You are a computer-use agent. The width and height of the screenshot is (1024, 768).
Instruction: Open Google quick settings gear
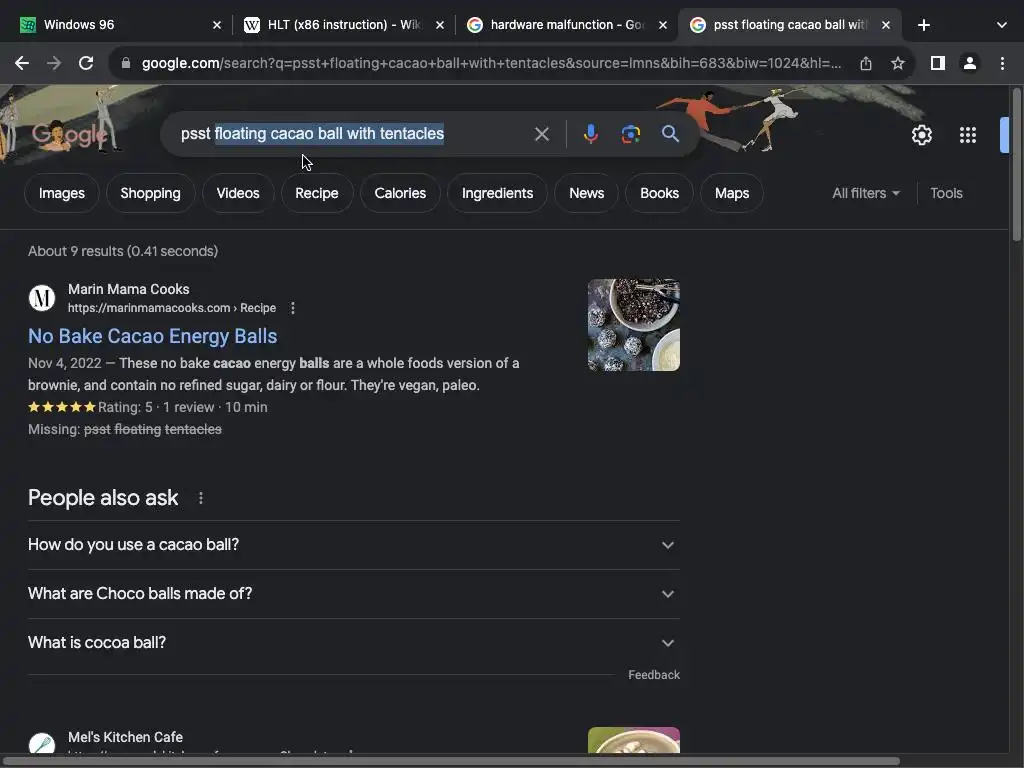click(921, 135)
